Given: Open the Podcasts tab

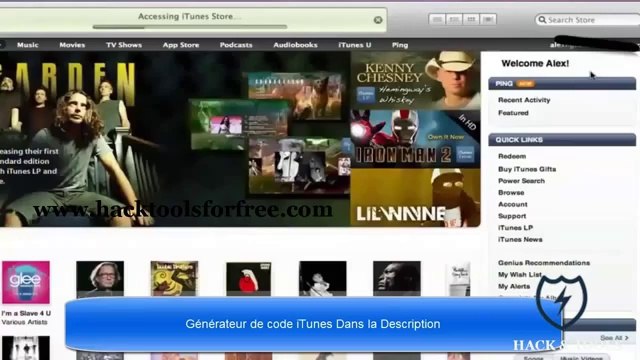Looking at the screenshot, I should (236, 45).
